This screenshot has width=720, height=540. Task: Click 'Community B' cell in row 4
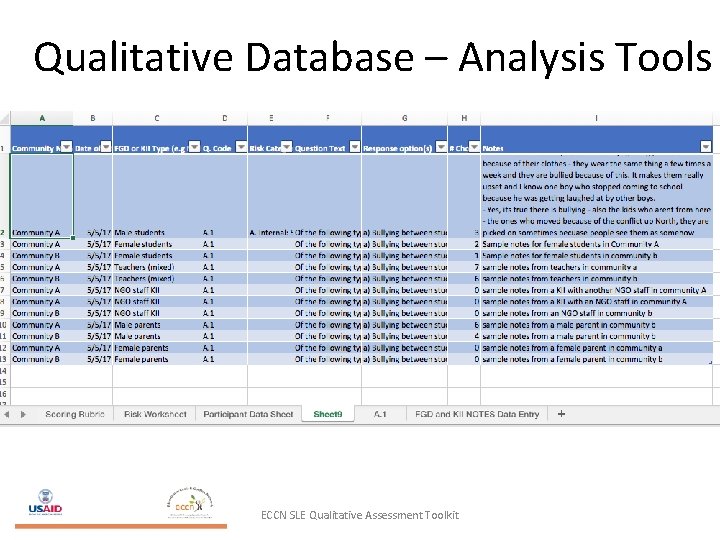42,255
